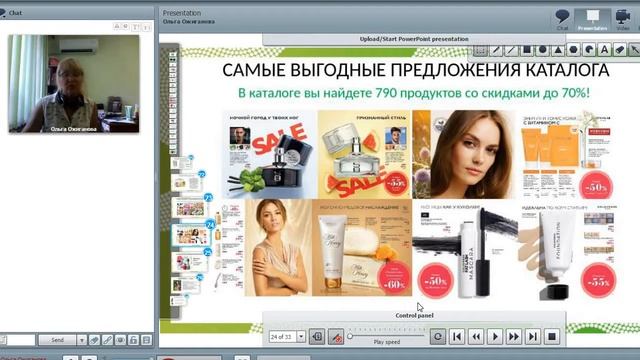The image size is (640, 360).
Task: Click the chat eraser clear icon
Action: (x=94, y=340)
